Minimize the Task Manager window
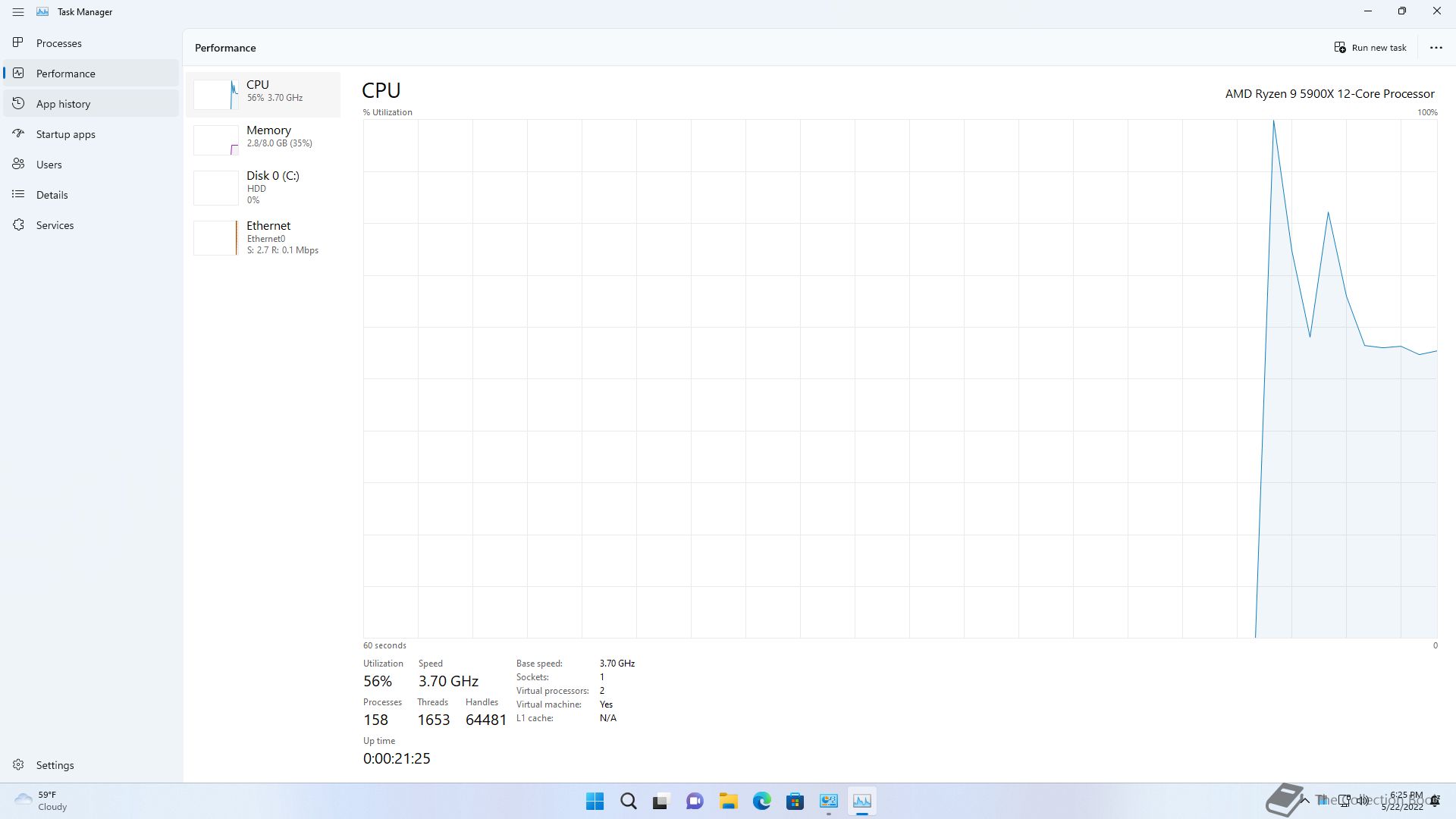 click(1368, 11)
